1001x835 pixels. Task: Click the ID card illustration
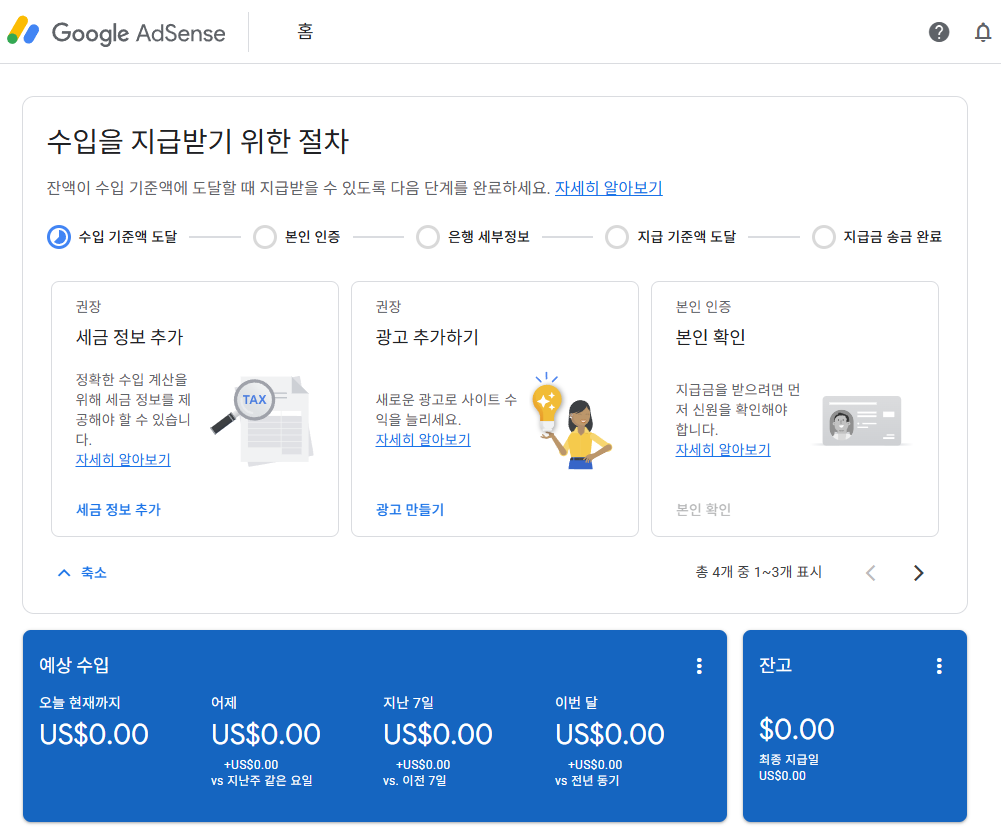coord(861,420)
